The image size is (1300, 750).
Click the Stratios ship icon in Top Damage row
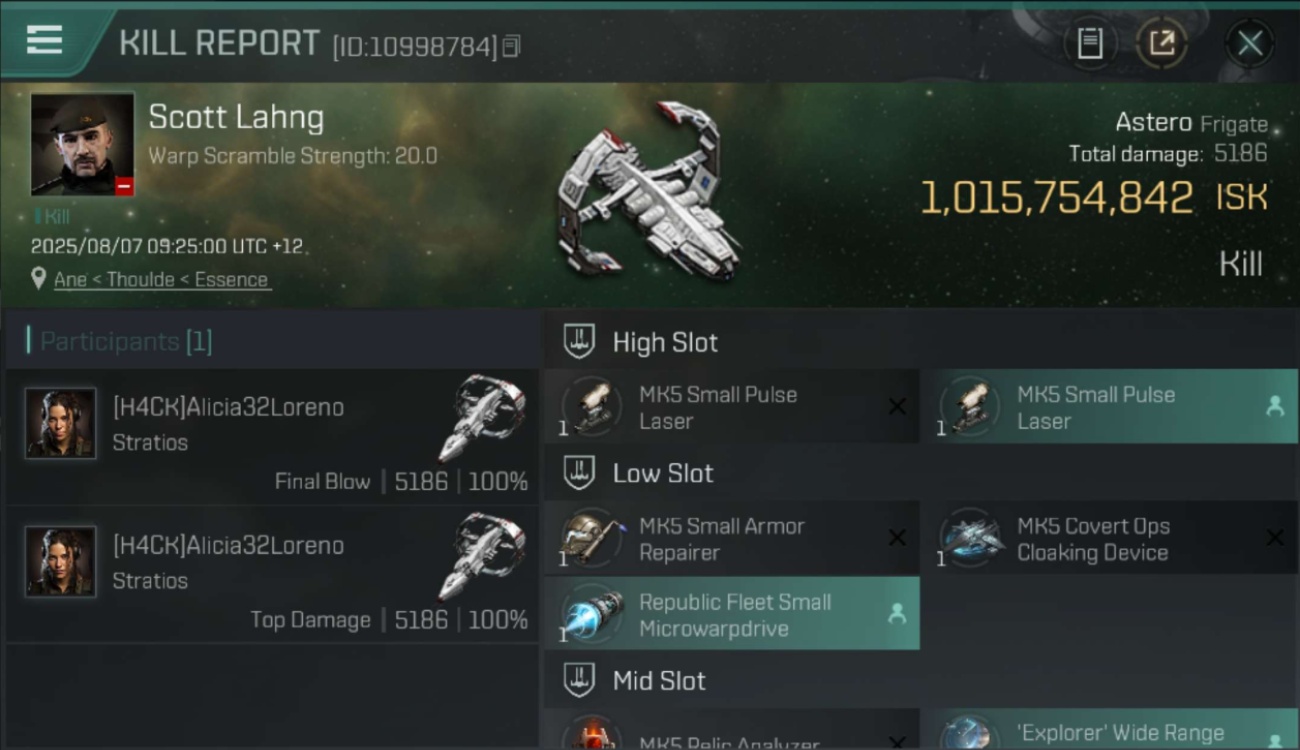(x=482, y=556)
